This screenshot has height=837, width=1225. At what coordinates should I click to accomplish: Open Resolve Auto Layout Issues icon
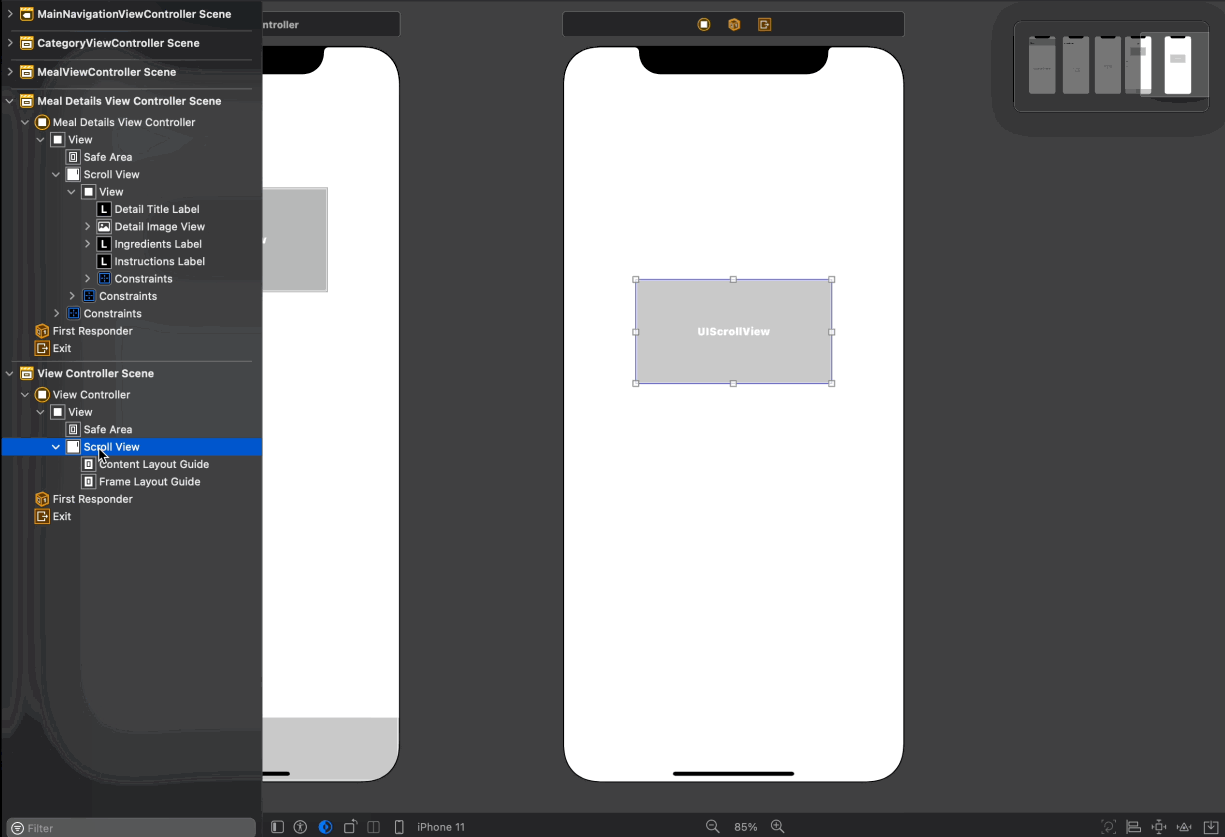tap(1184, 827)
